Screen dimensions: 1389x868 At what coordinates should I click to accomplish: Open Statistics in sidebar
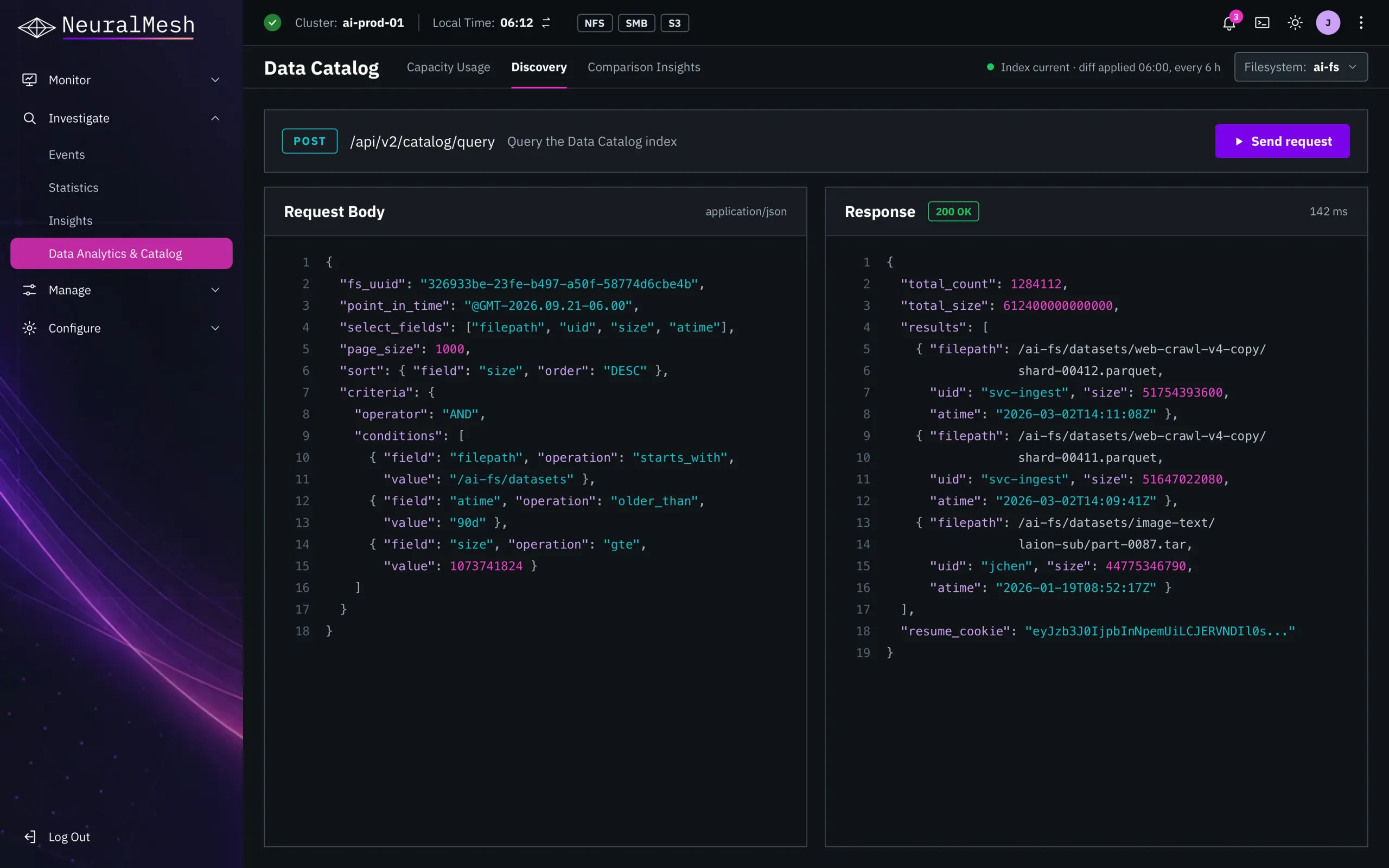[73, 188]
